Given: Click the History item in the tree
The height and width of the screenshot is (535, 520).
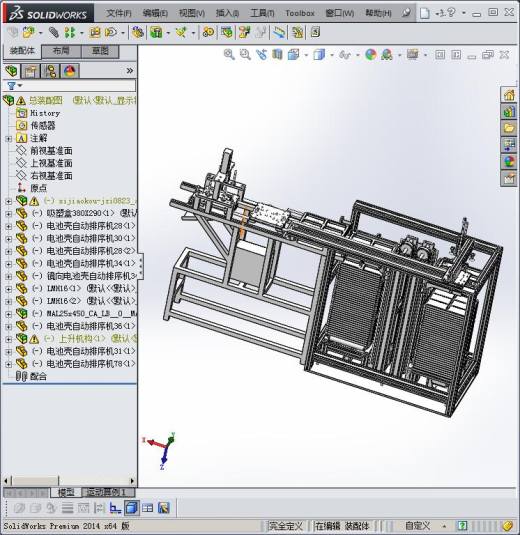Looking at the screenshot, I should 45,113.
